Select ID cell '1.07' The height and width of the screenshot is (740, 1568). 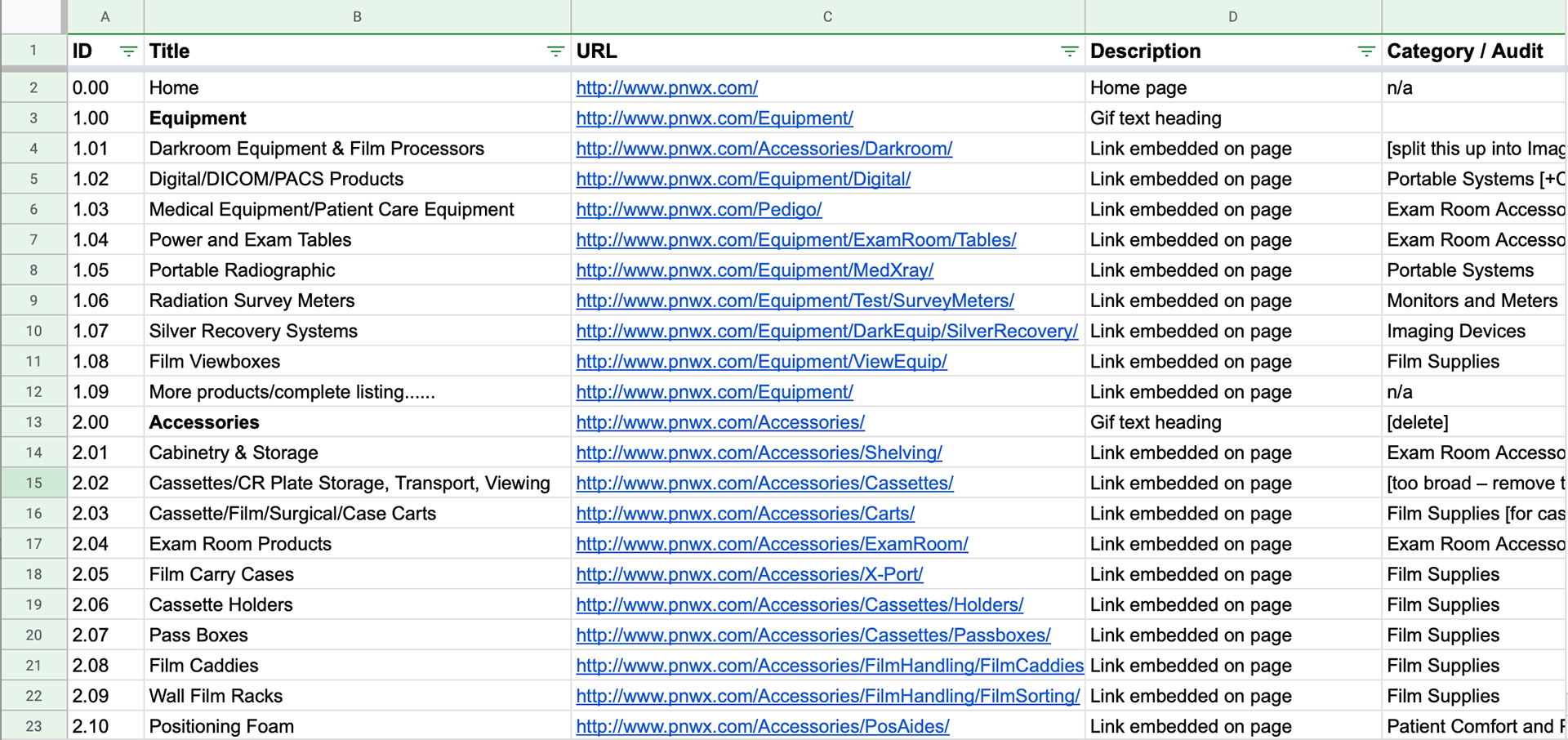click(105, 331)
